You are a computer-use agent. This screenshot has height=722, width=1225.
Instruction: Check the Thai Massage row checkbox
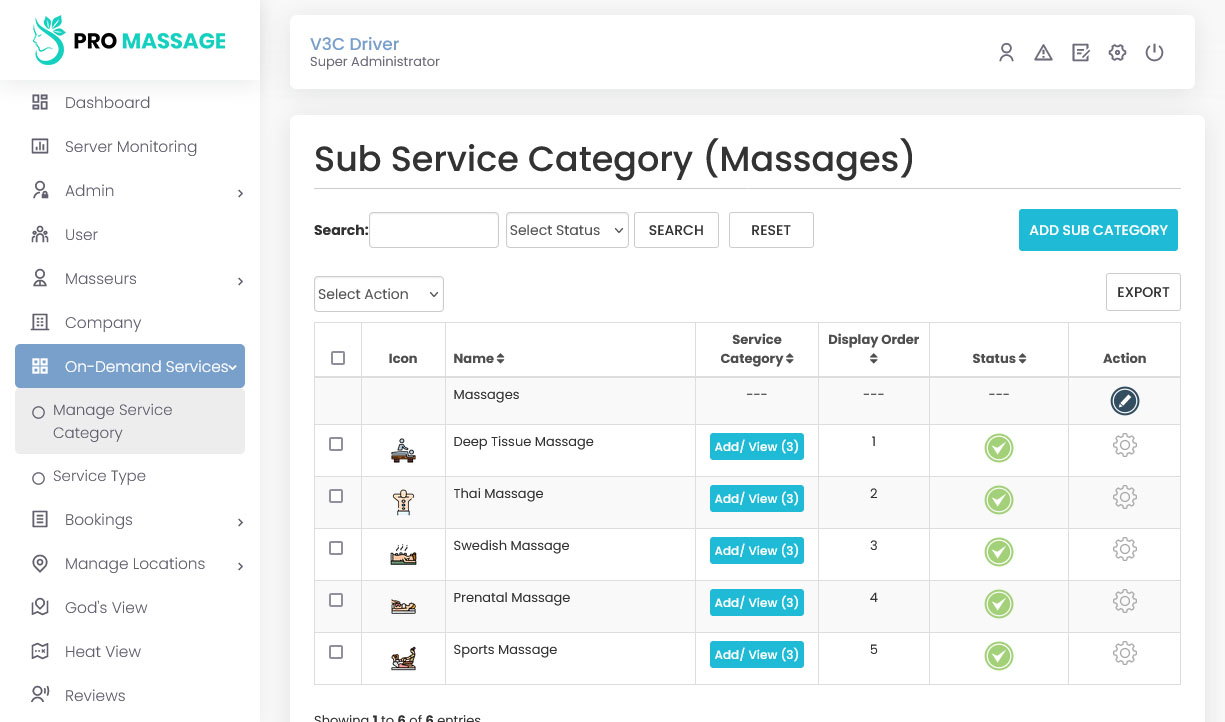[x=336, y=496]
